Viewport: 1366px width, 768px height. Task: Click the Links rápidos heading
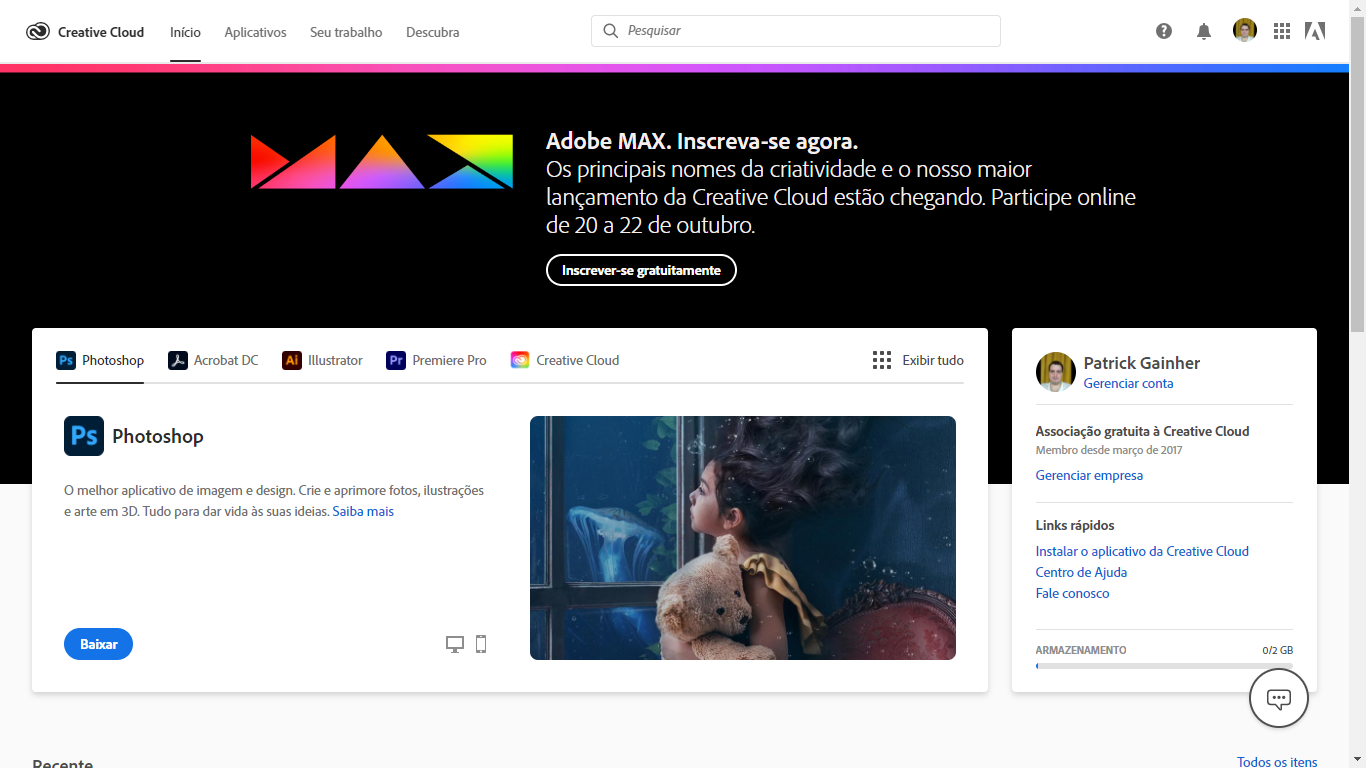coord(1075,525)
